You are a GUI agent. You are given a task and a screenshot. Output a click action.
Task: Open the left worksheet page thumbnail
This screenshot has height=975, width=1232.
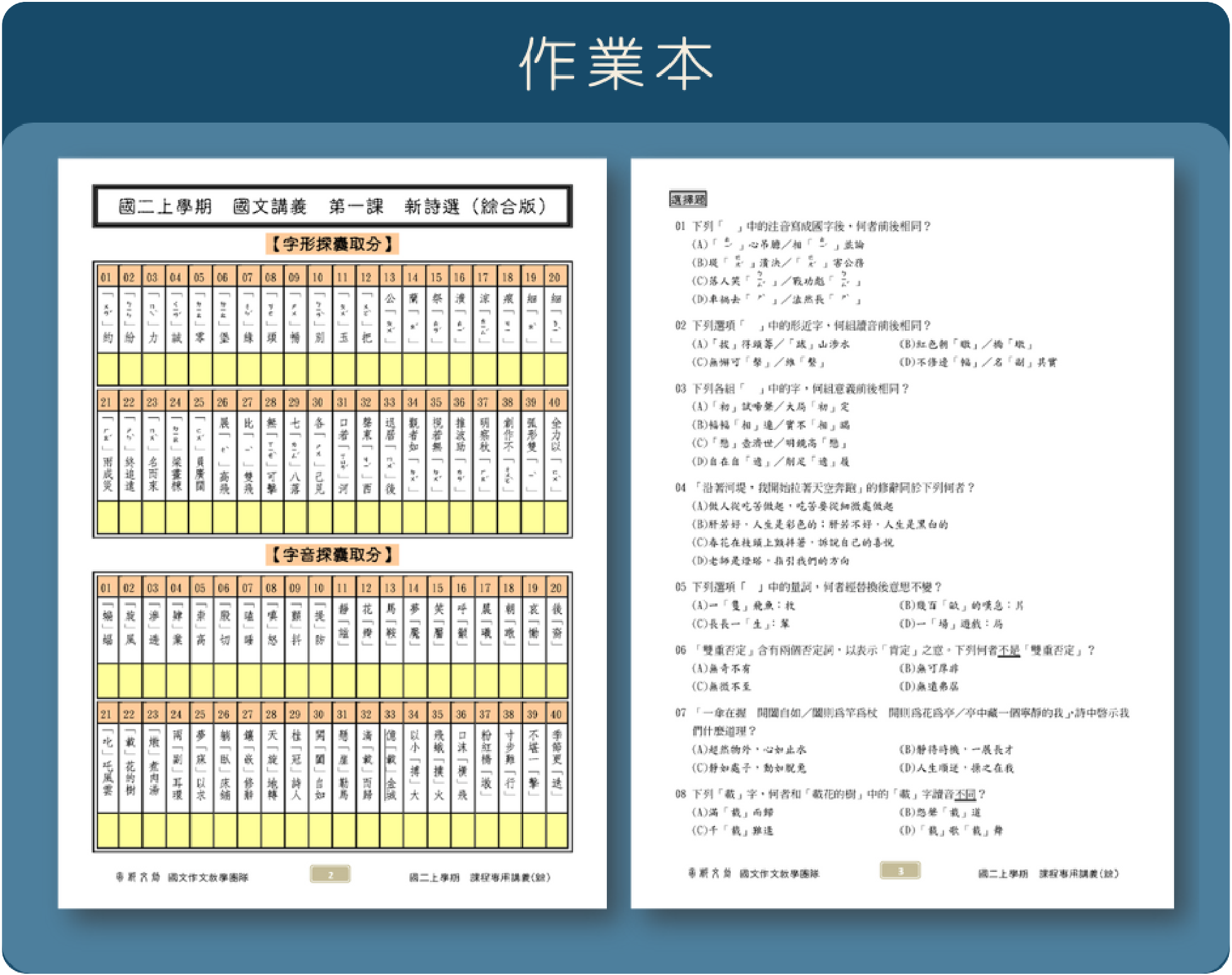pyautogui.click(x=332, y=533)
